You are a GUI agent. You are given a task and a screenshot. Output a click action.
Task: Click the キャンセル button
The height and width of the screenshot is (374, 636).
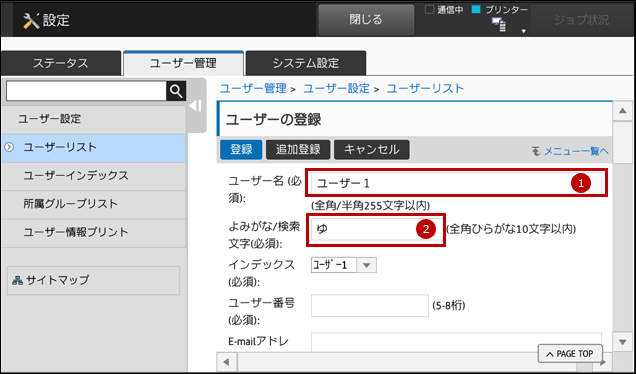372,150
